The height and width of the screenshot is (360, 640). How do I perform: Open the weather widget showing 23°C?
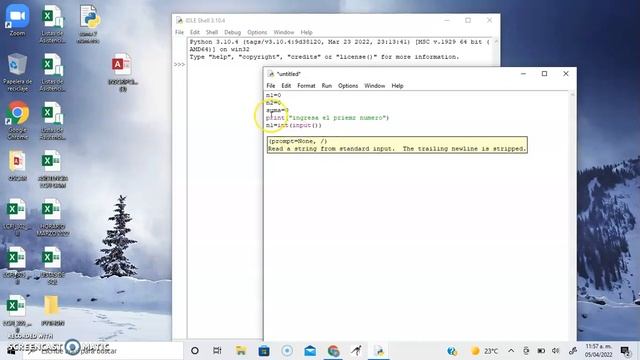click(x=484, y=351)
